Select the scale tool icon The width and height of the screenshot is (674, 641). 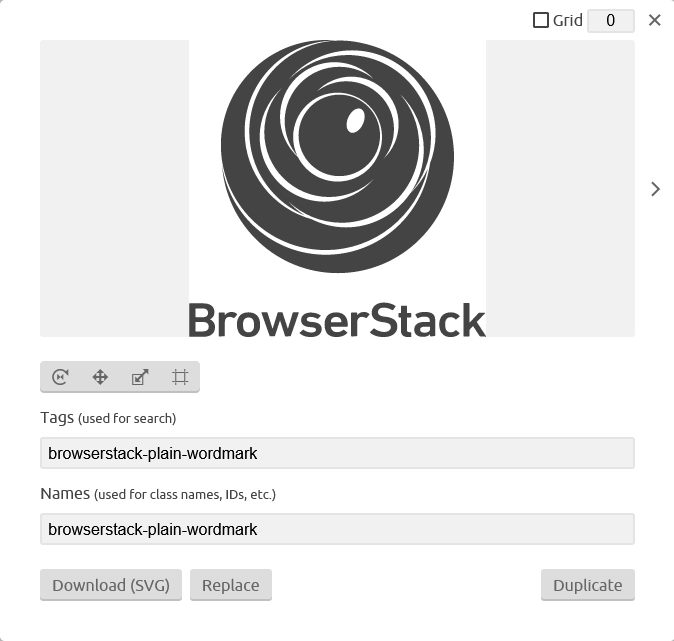[x=140, y=377]
